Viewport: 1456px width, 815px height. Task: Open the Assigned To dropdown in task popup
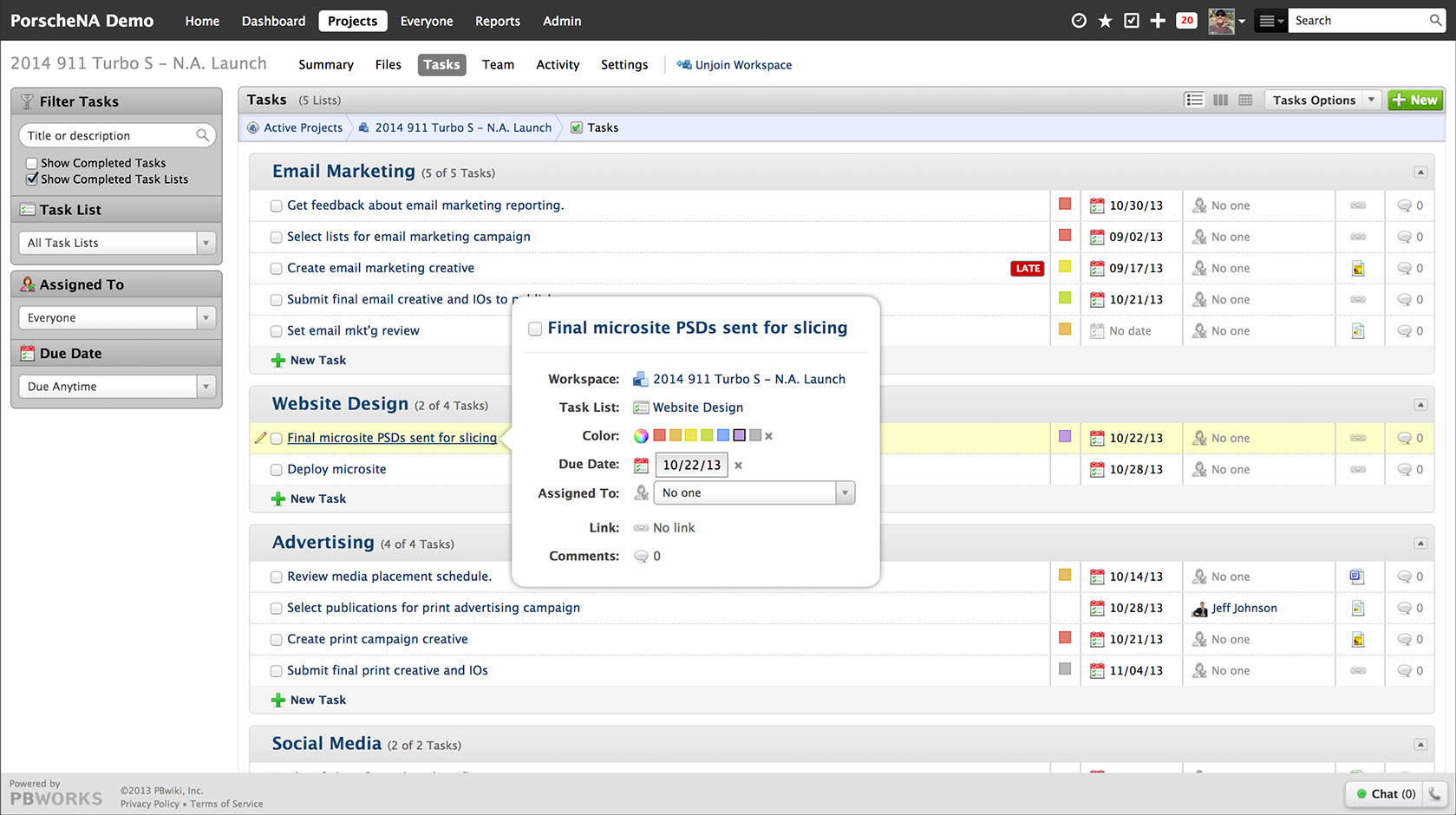[845, 492]
